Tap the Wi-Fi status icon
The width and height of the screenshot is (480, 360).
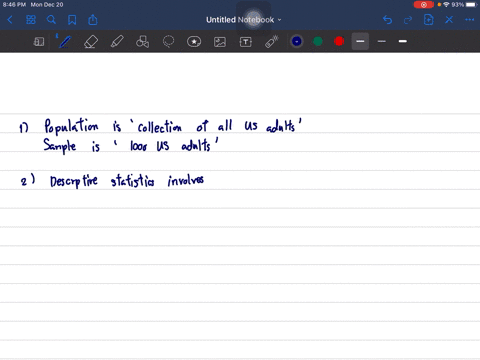[446, 5]
